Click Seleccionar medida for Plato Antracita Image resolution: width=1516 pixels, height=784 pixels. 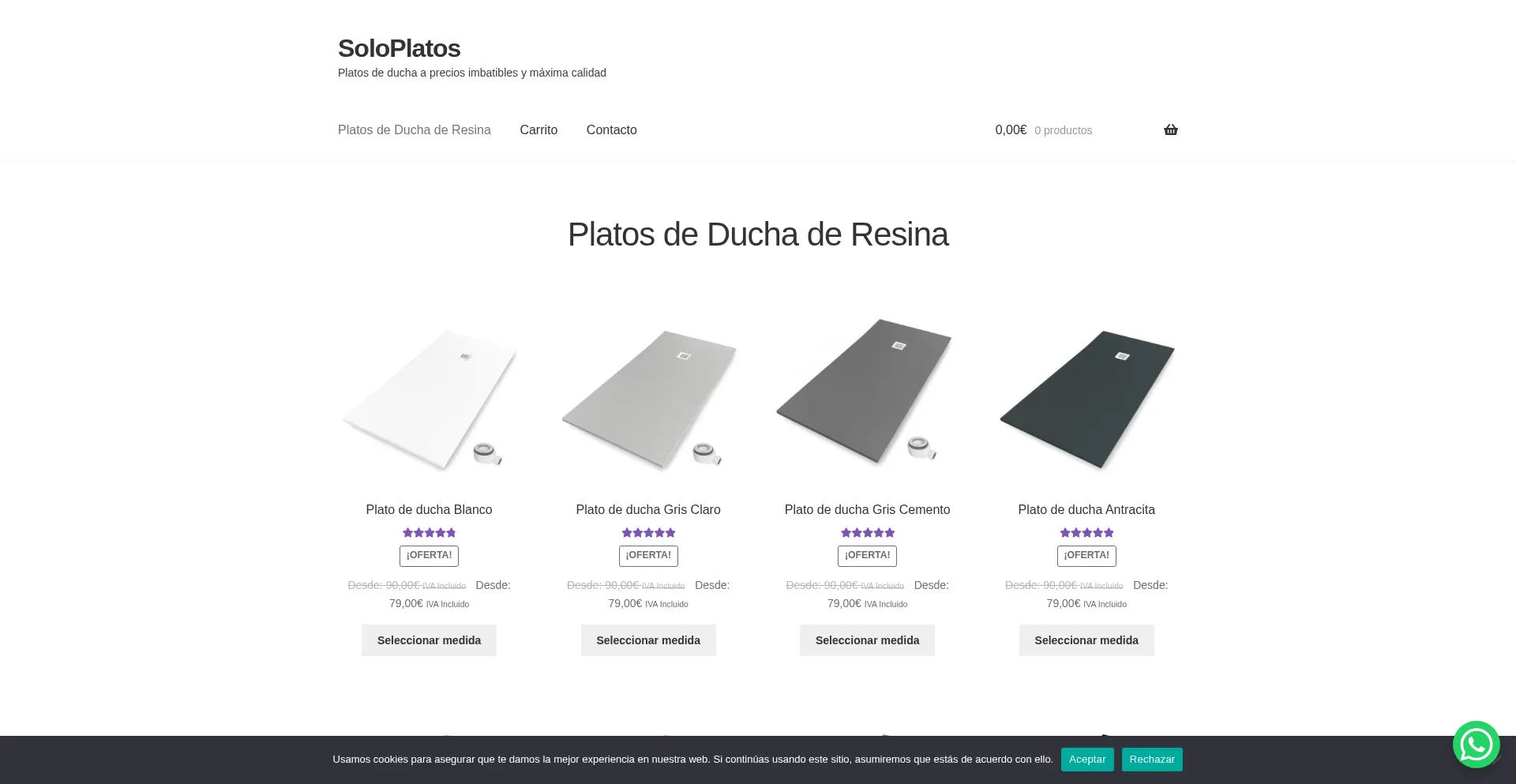[1086, 640]
